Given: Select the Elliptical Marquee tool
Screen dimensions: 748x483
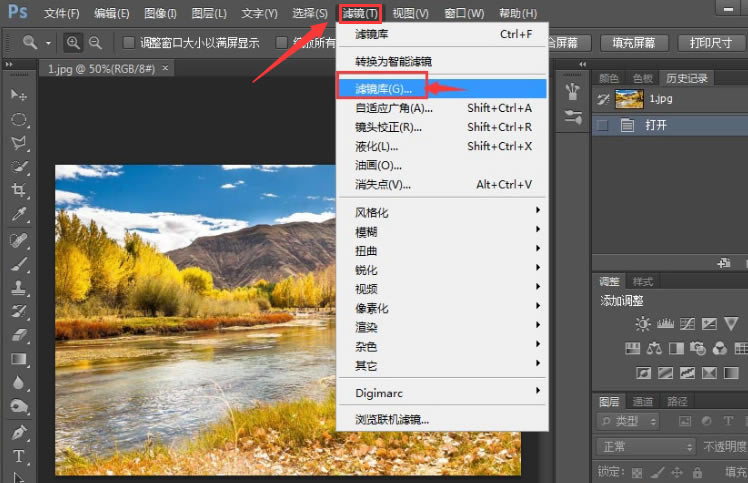Looking at the screenshot, I should click(19, 119).
